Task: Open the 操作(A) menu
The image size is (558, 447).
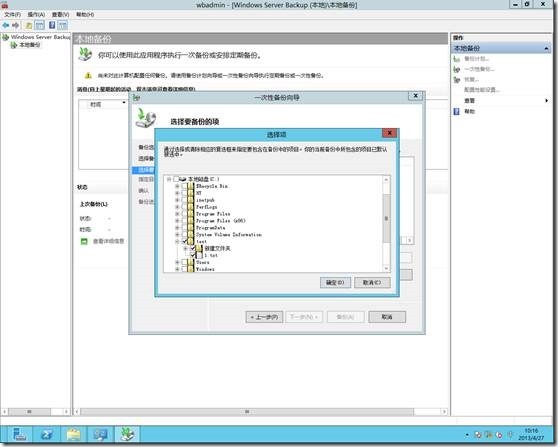Action: pyautogui.click(x=36, y=15)
